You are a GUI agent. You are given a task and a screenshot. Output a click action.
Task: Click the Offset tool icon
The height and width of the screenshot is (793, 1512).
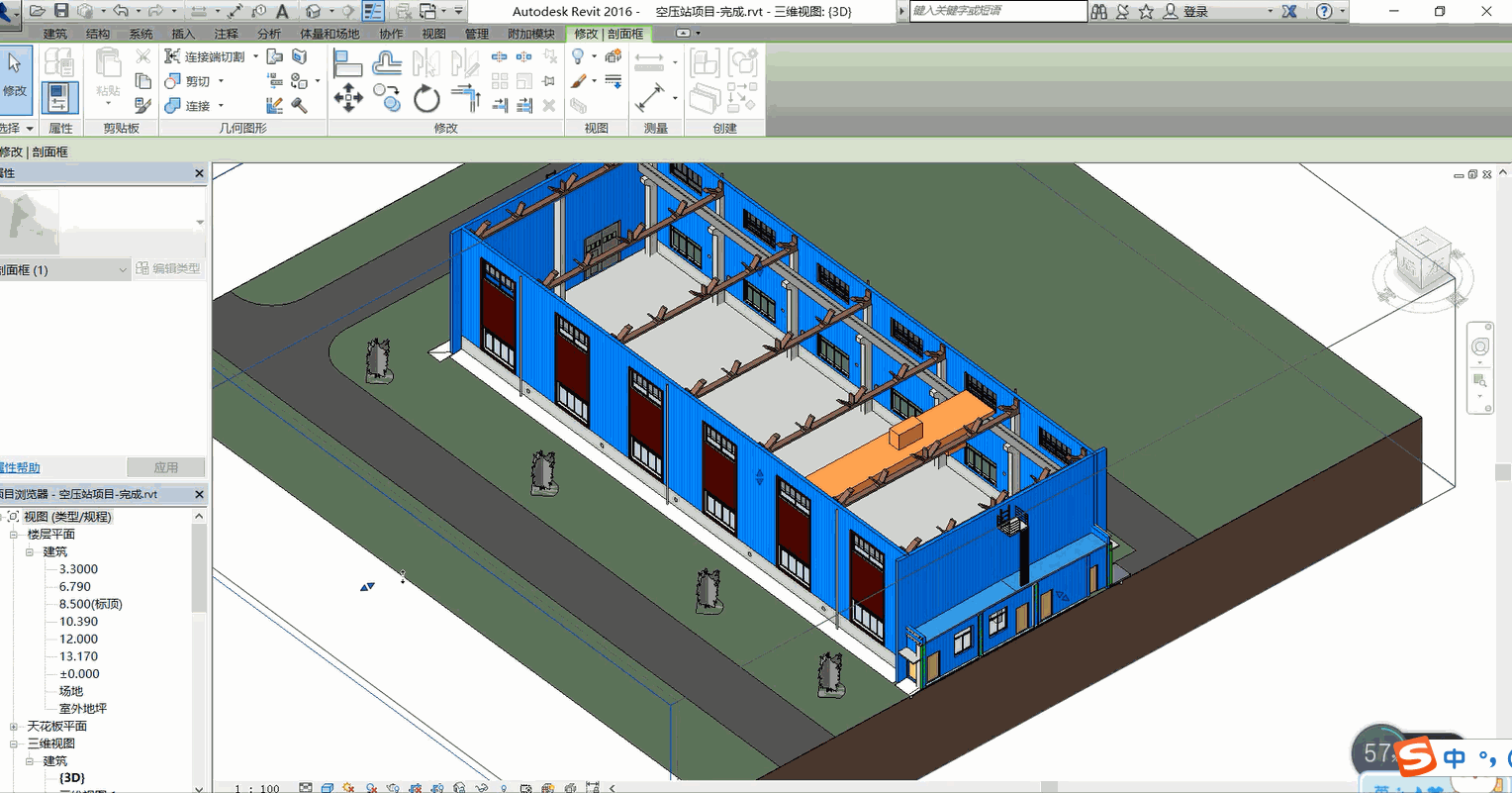pyautogui.click(x=386, y=64)
